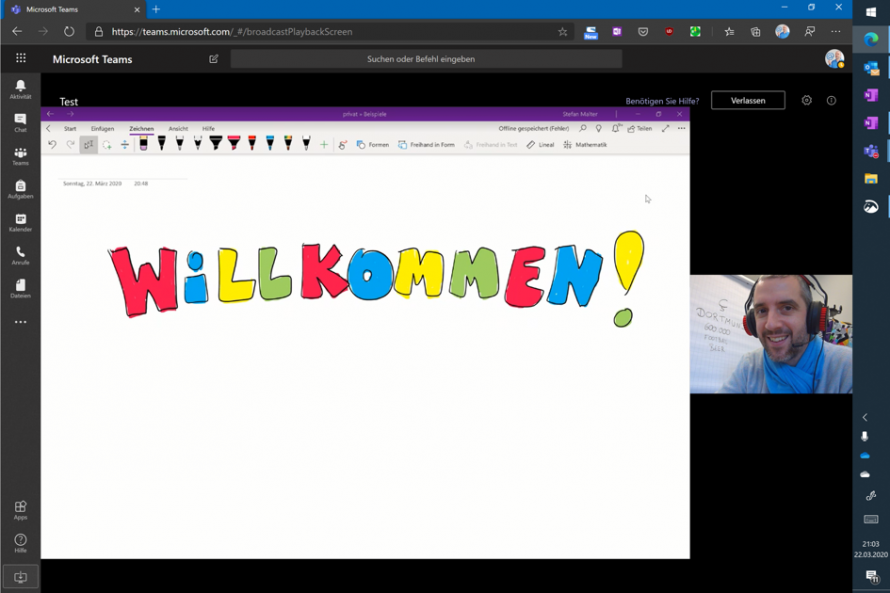Open Hilfe in the Teams sidebar
The image size is (890, 593).
[x=20, y=542]
